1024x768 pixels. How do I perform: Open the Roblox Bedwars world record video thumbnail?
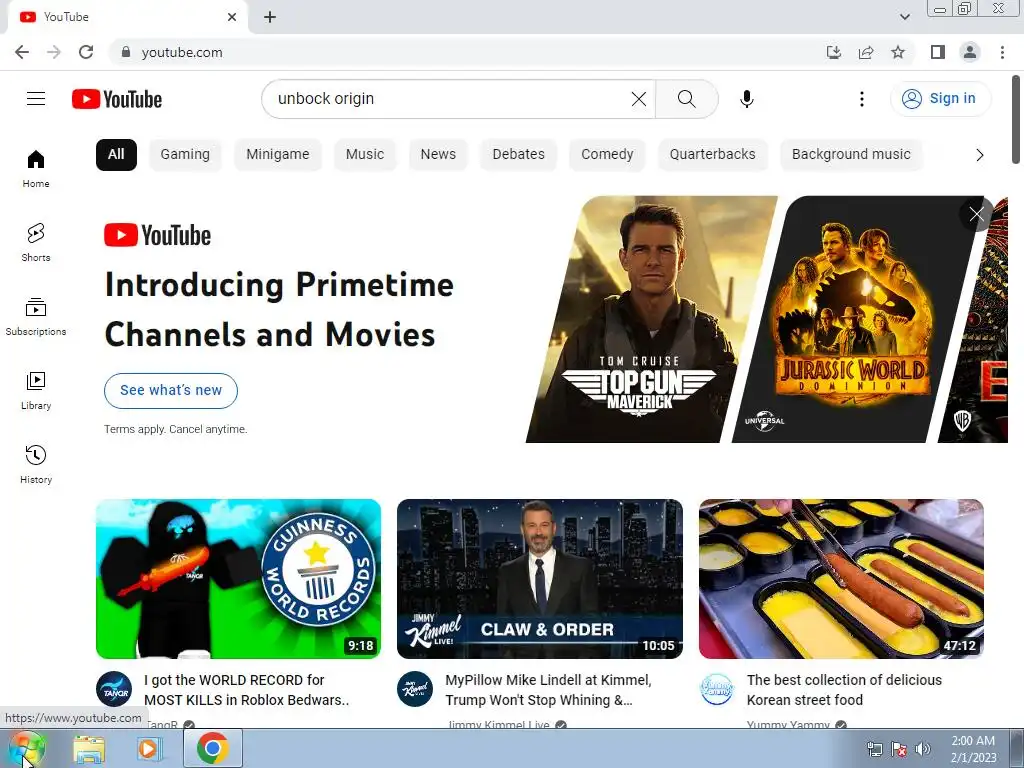(238, 579)
